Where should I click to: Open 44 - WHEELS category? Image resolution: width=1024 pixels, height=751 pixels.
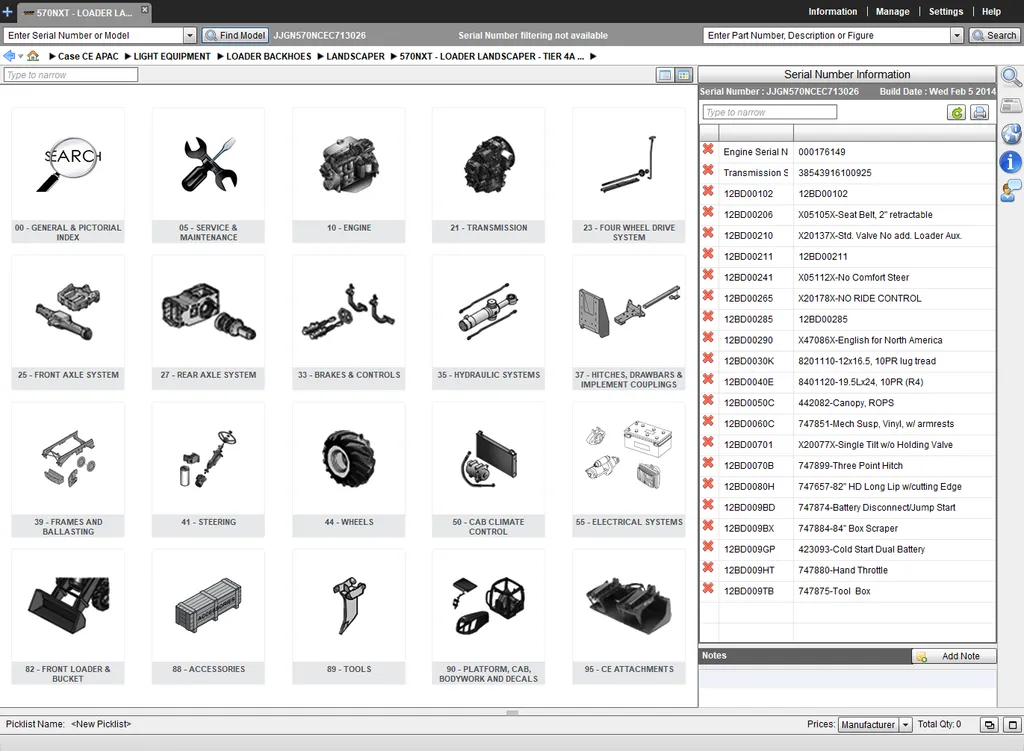click(x=349, y=470)
